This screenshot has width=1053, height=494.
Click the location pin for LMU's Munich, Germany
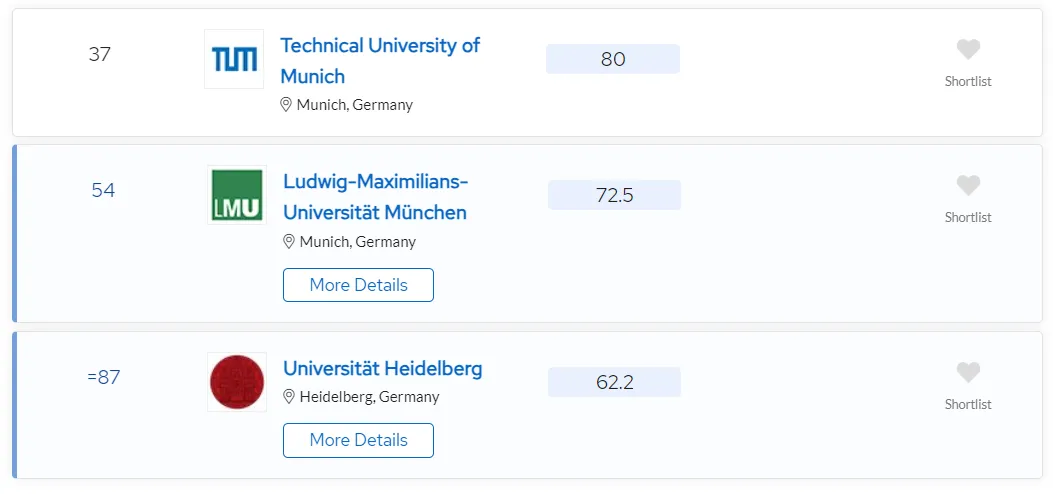tap(289, 242)
